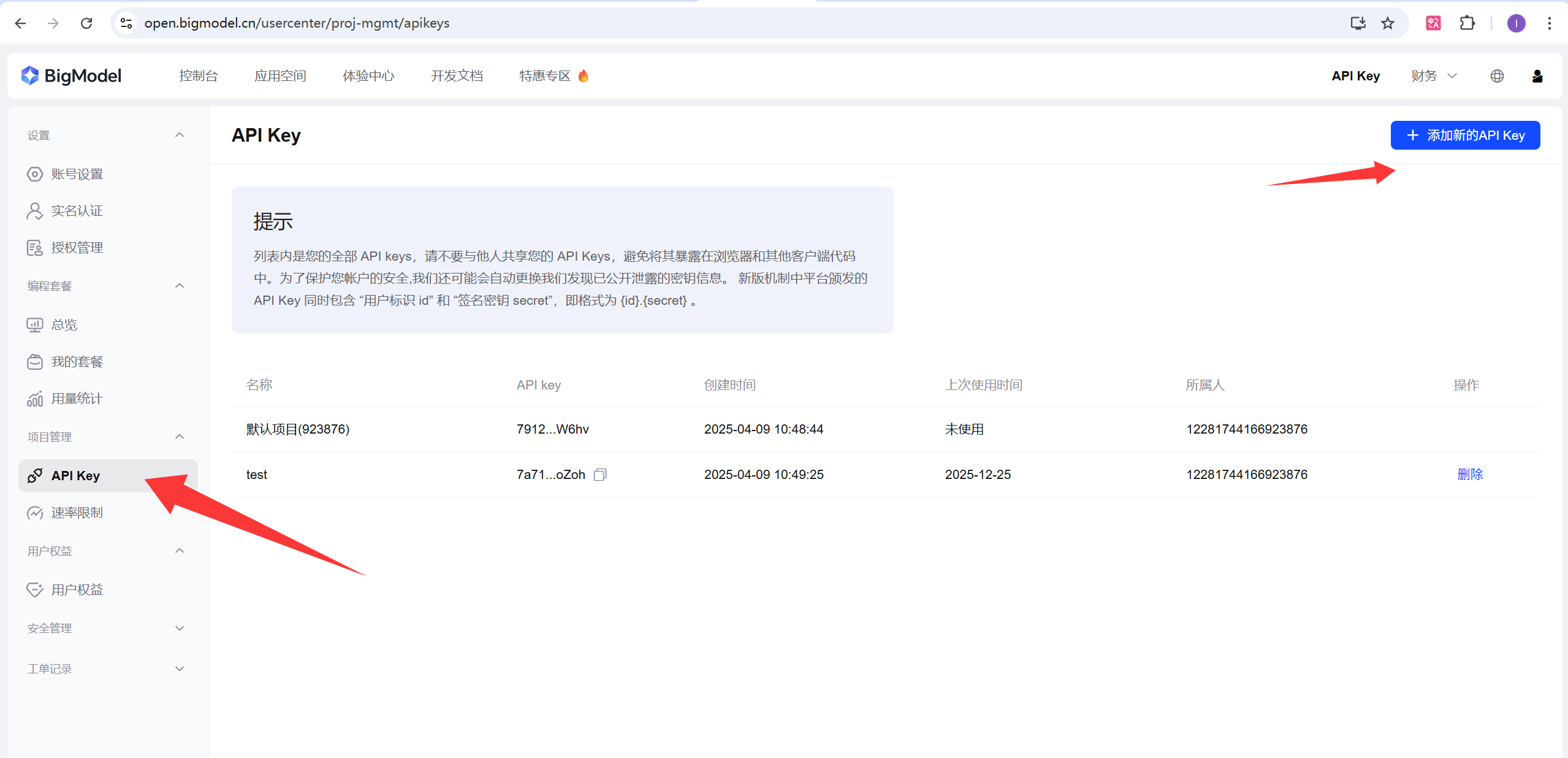The height and width of the screenshot is (758, 1568).
Task: Open 开发文档 in top navigation
Action: click(457, 76)
